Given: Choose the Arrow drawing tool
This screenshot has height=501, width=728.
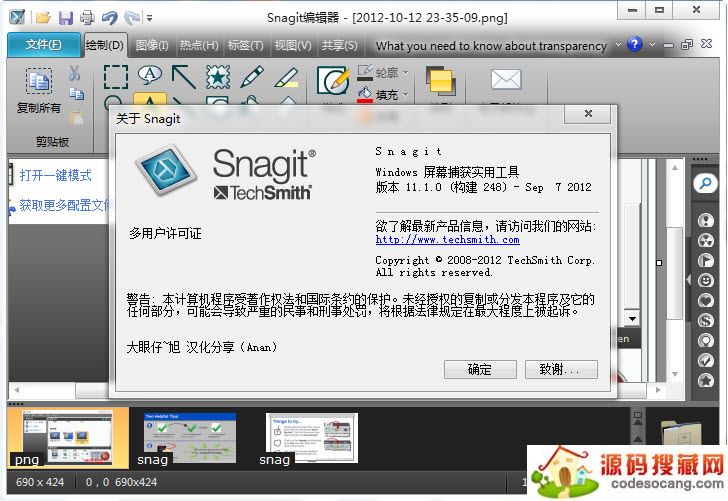Looking at the screenshot, I should point(183,76).
